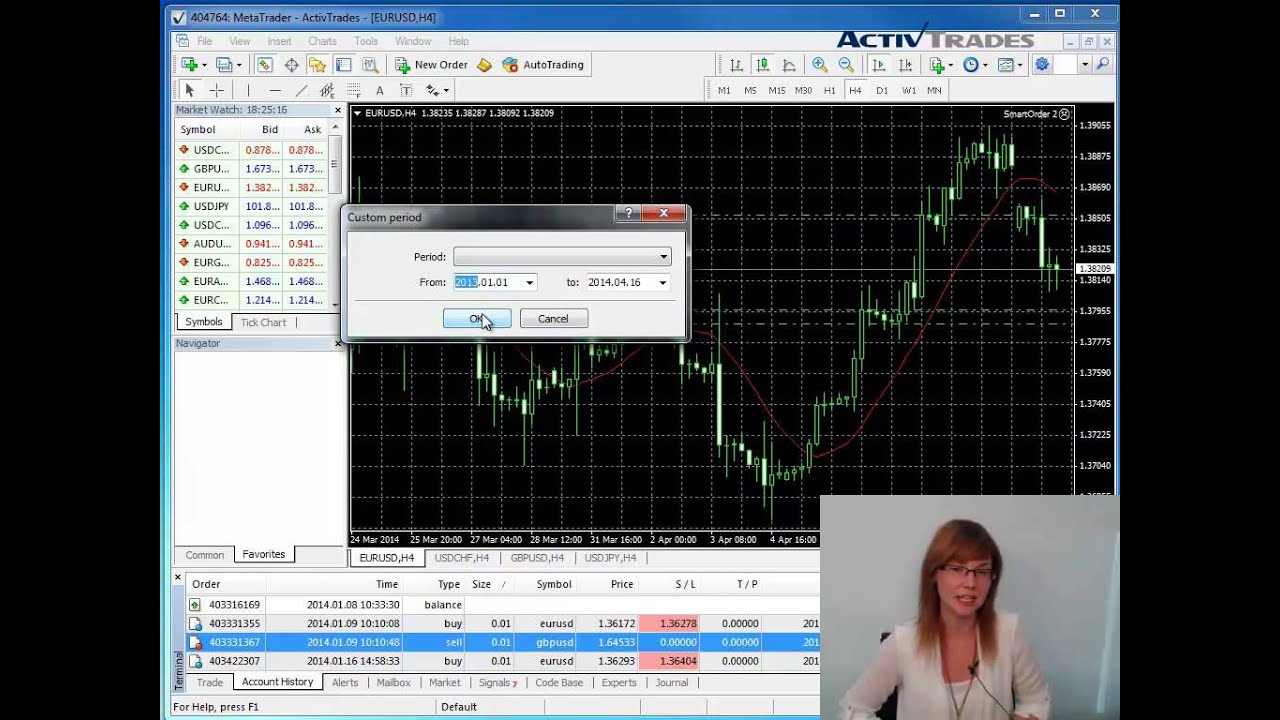This screenshot has height=720, width=1280.
Task: Open the File menu
Action: 204,41
